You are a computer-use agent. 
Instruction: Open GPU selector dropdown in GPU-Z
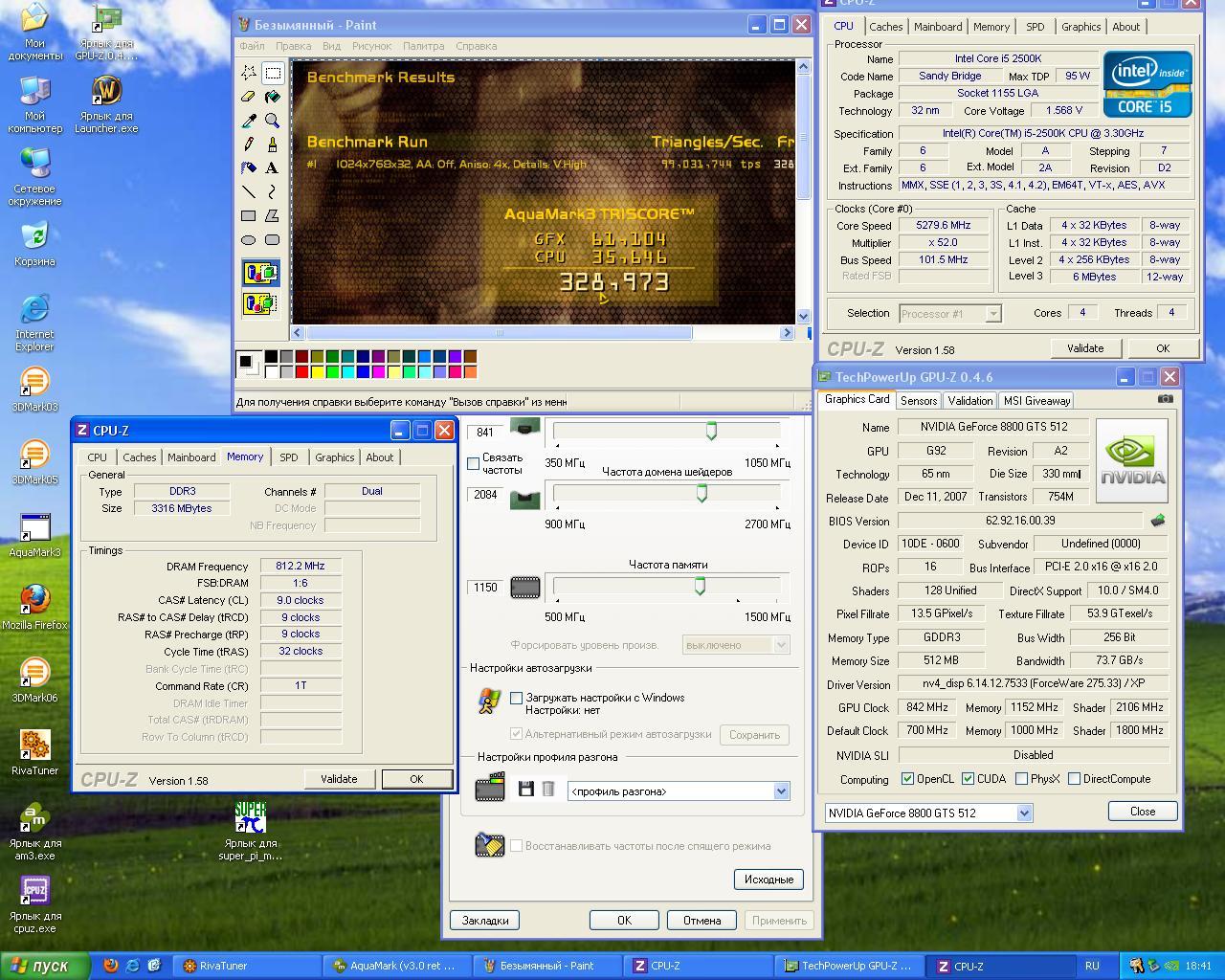pyautogui.click(x=1024, y=813)
